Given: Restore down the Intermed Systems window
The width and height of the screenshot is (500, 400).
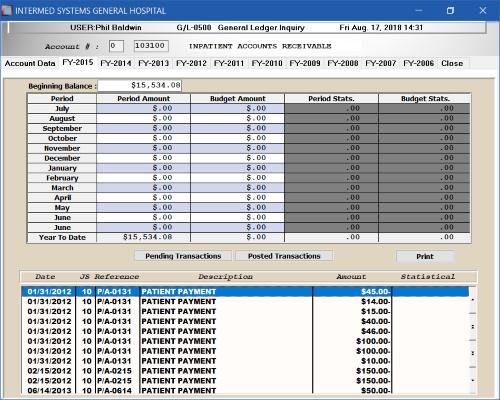Looking at the screenshot, I should coord(450,11).
